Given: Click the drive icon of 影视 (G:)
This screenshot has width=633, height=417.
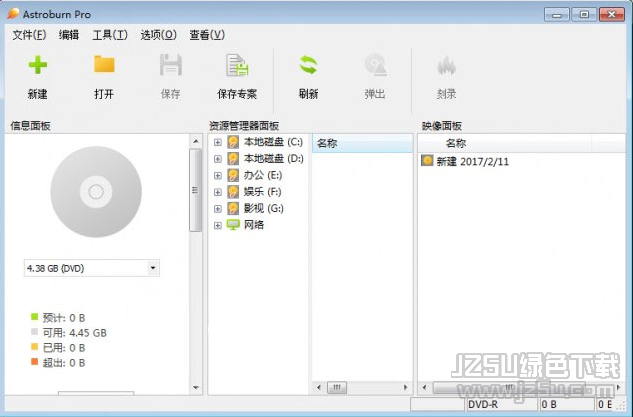Looking at the screenshot, I should click(x=233, y=208).
